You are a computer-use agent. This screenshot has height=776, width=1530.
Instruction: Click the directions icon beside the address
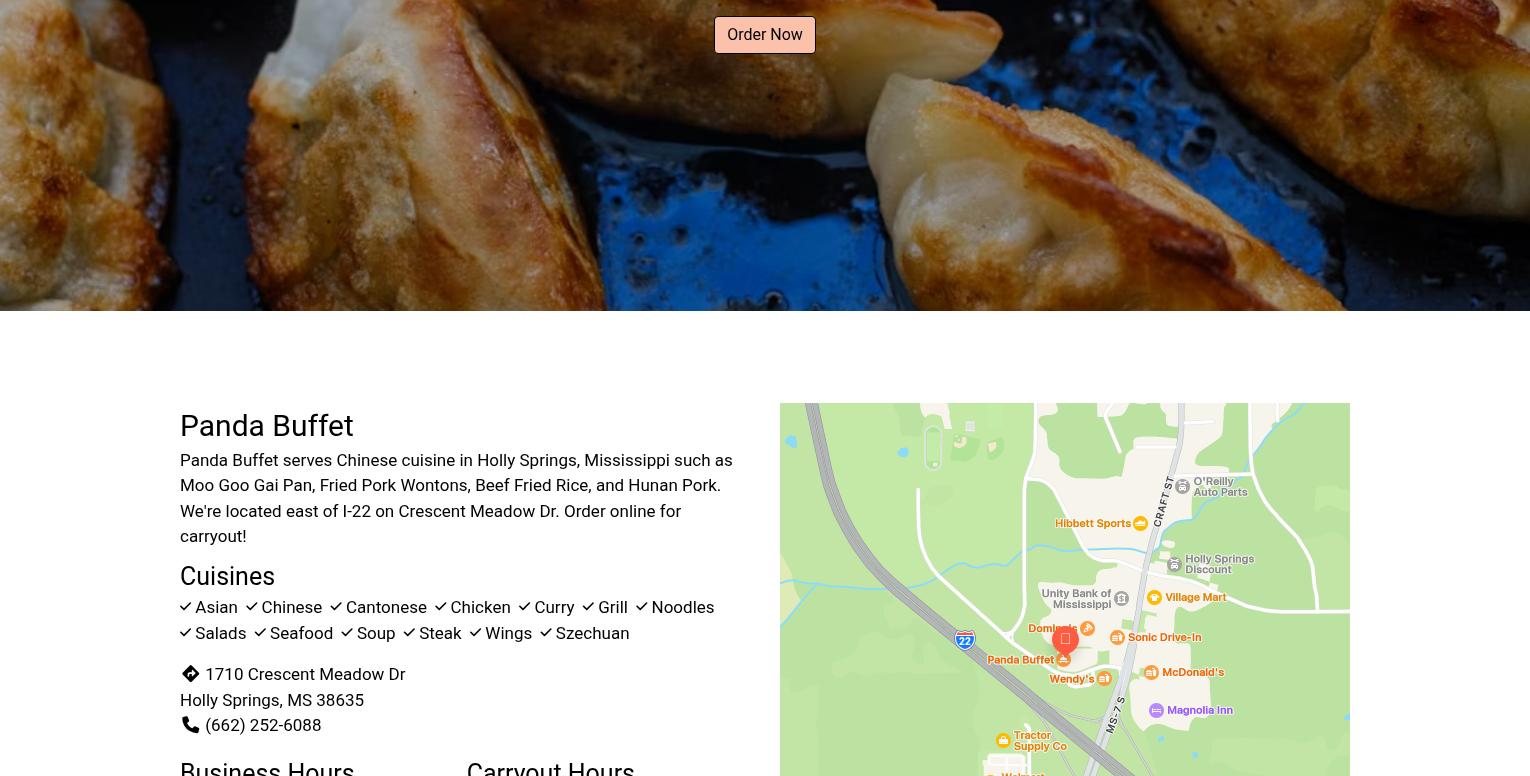tap(190, 674)
